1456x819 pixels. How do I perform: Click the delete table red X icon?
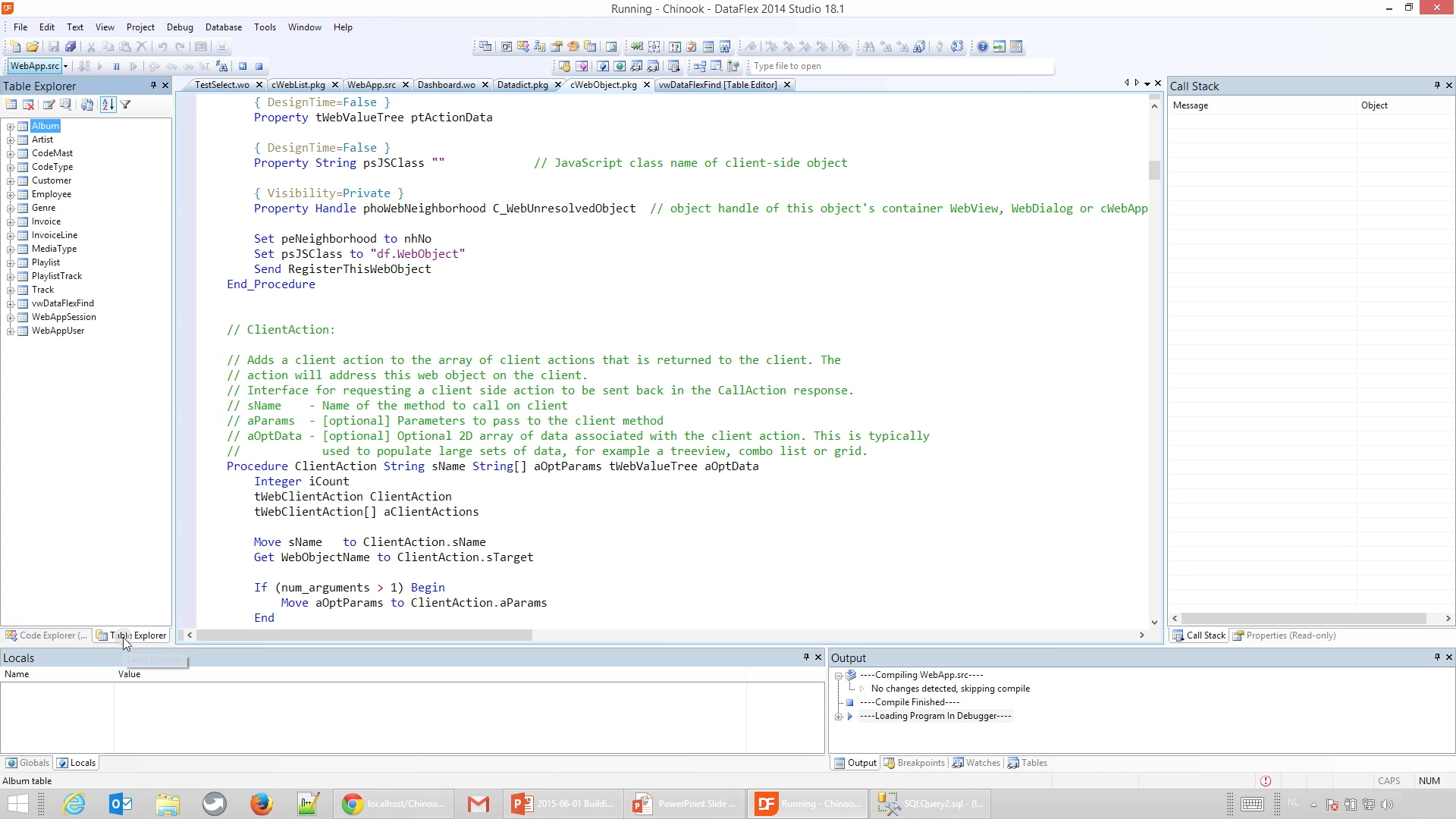click(x=29, y=105)
